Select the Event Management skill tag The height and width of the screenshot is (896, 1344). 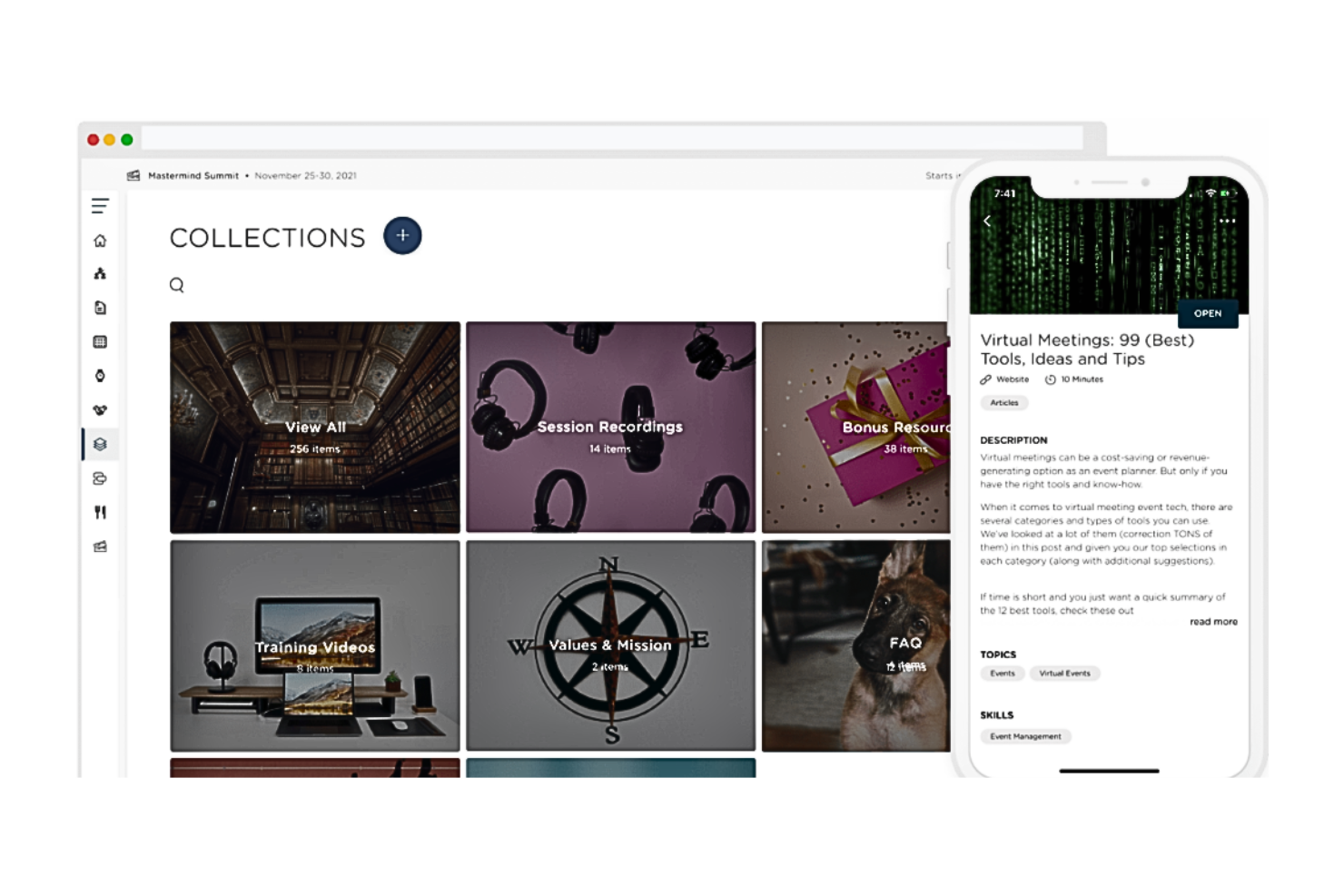pos(1025,736)
